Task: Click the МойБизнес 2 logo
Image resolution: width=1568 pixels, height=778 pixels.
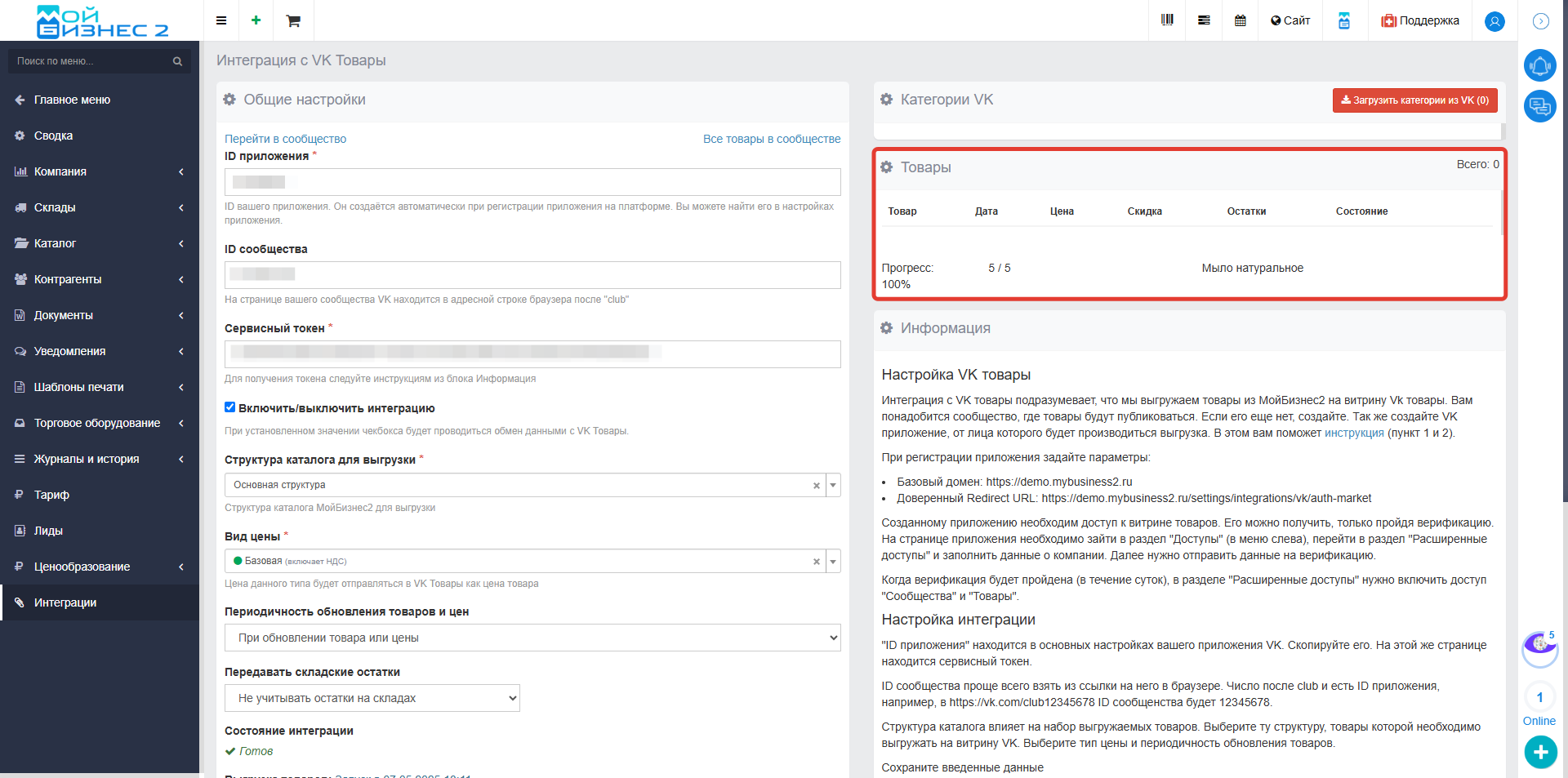Action: (x=102, y=21)
